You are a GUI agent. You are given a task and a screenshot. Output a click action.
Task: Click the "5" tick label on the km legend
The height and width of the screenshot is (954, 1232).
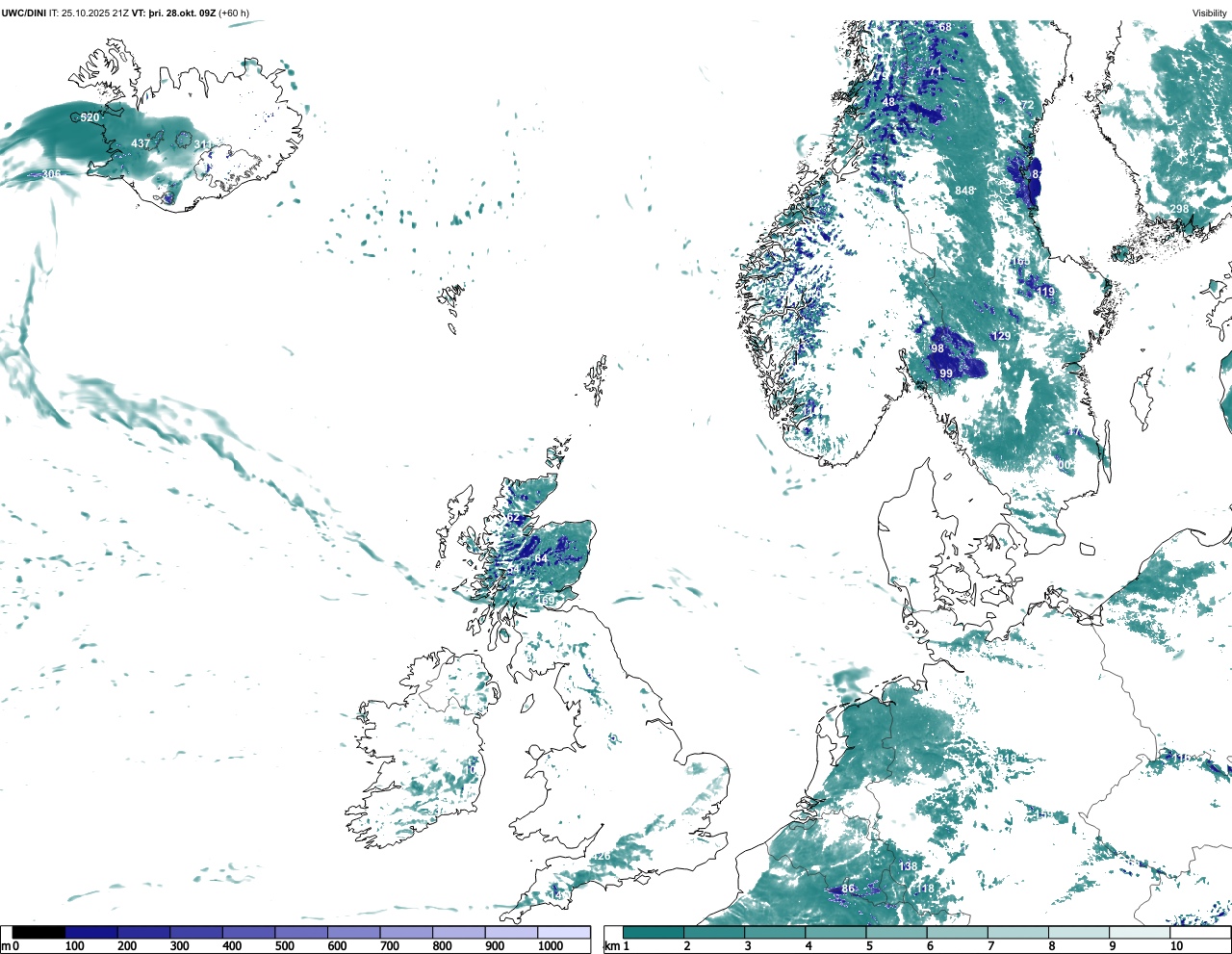[869, 946]
